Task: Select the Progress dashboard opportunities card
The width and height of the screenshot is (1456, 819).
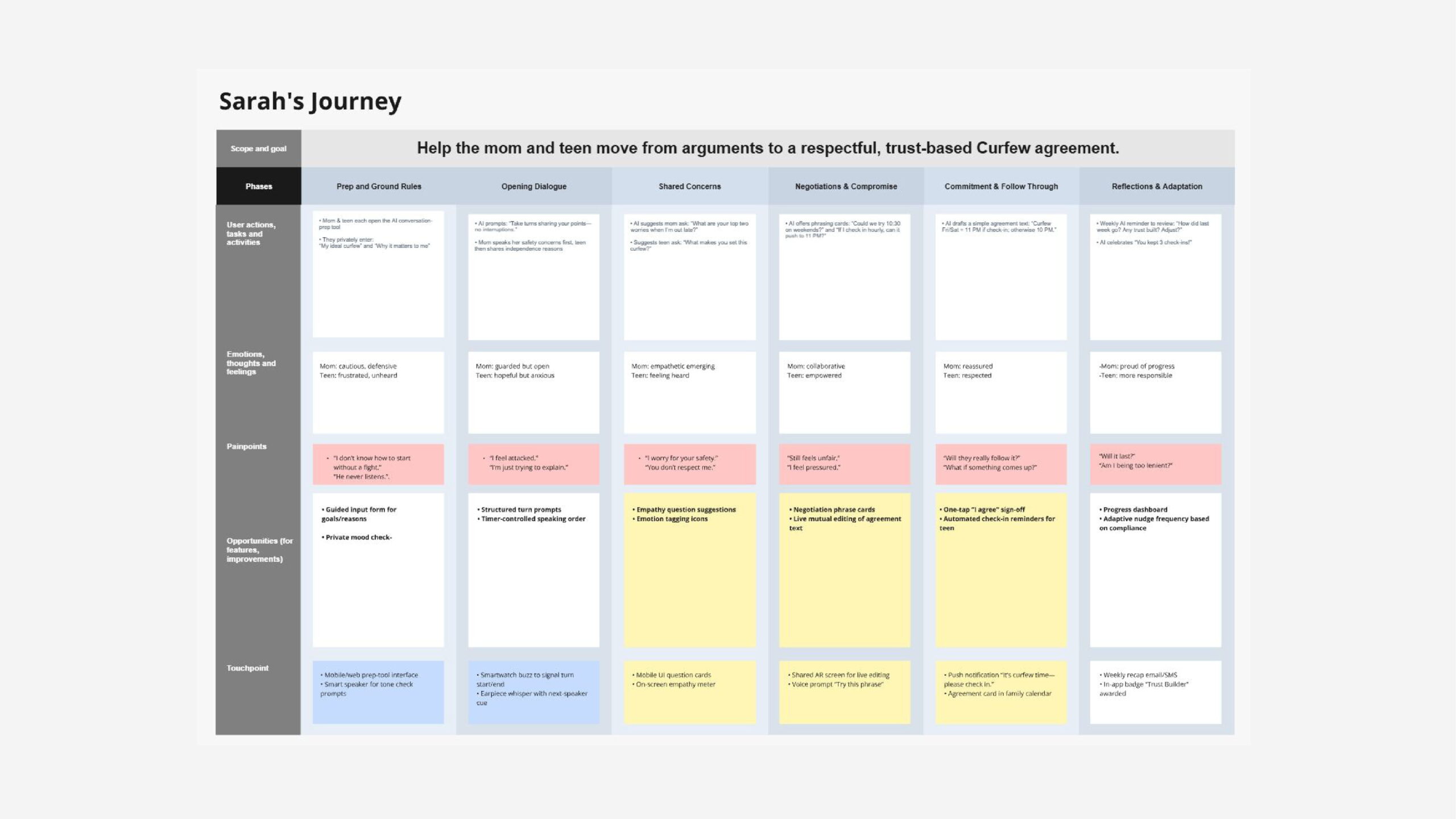Action: tap(1155, 570)
